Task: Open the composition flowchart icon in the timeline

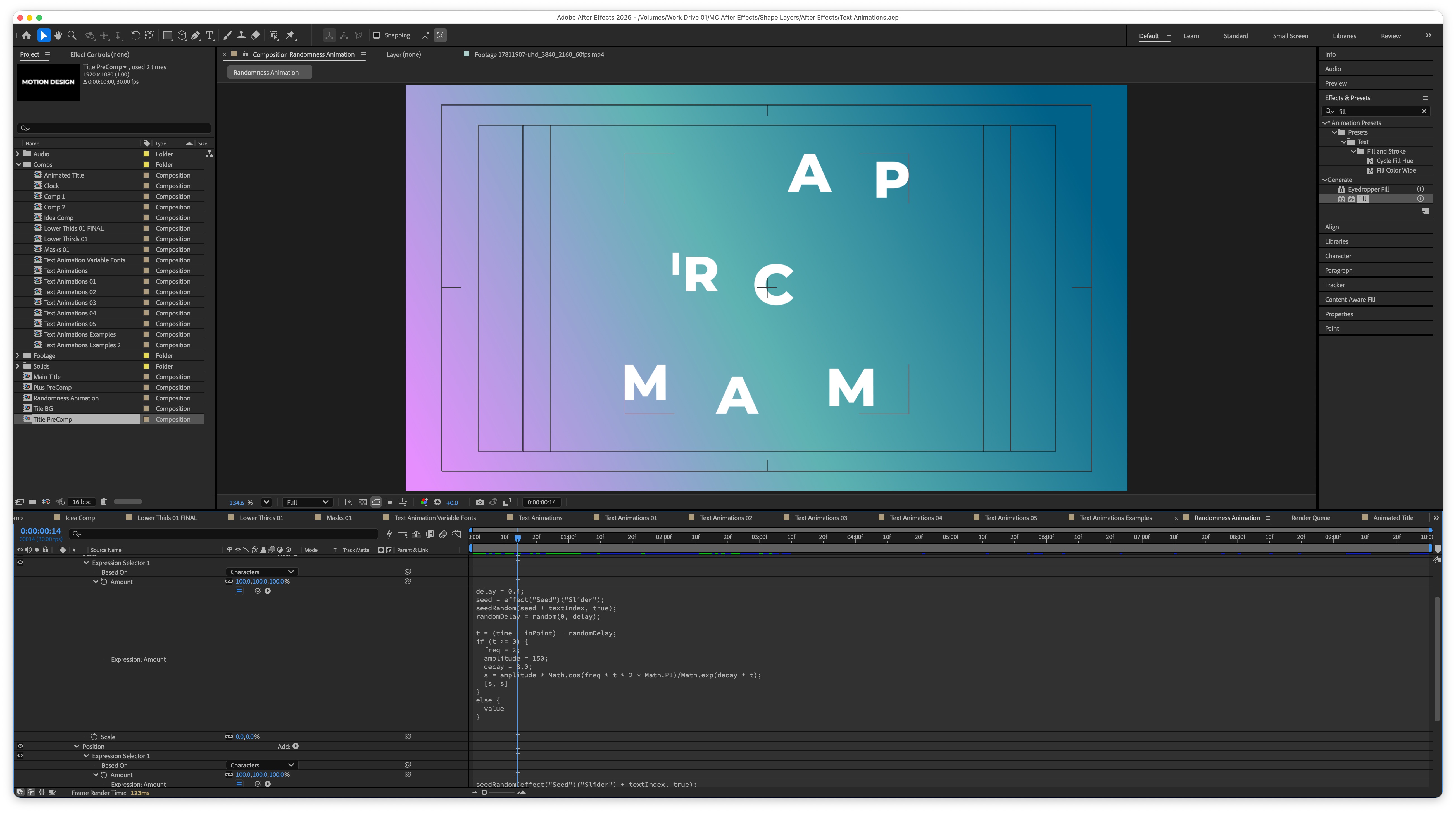Action: (x=403, y=534)
